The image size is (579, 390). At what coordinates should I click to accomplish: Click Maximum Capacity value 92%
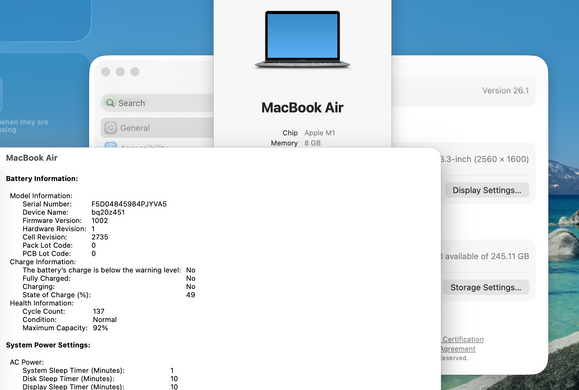pyautogui.click(x=100, y=328)
